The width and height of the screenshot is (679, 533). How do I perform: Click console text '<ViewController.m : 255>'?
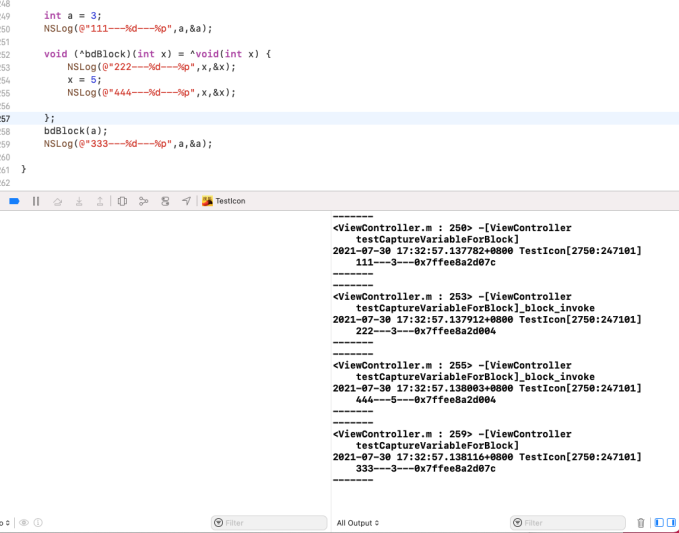point(402,365)
